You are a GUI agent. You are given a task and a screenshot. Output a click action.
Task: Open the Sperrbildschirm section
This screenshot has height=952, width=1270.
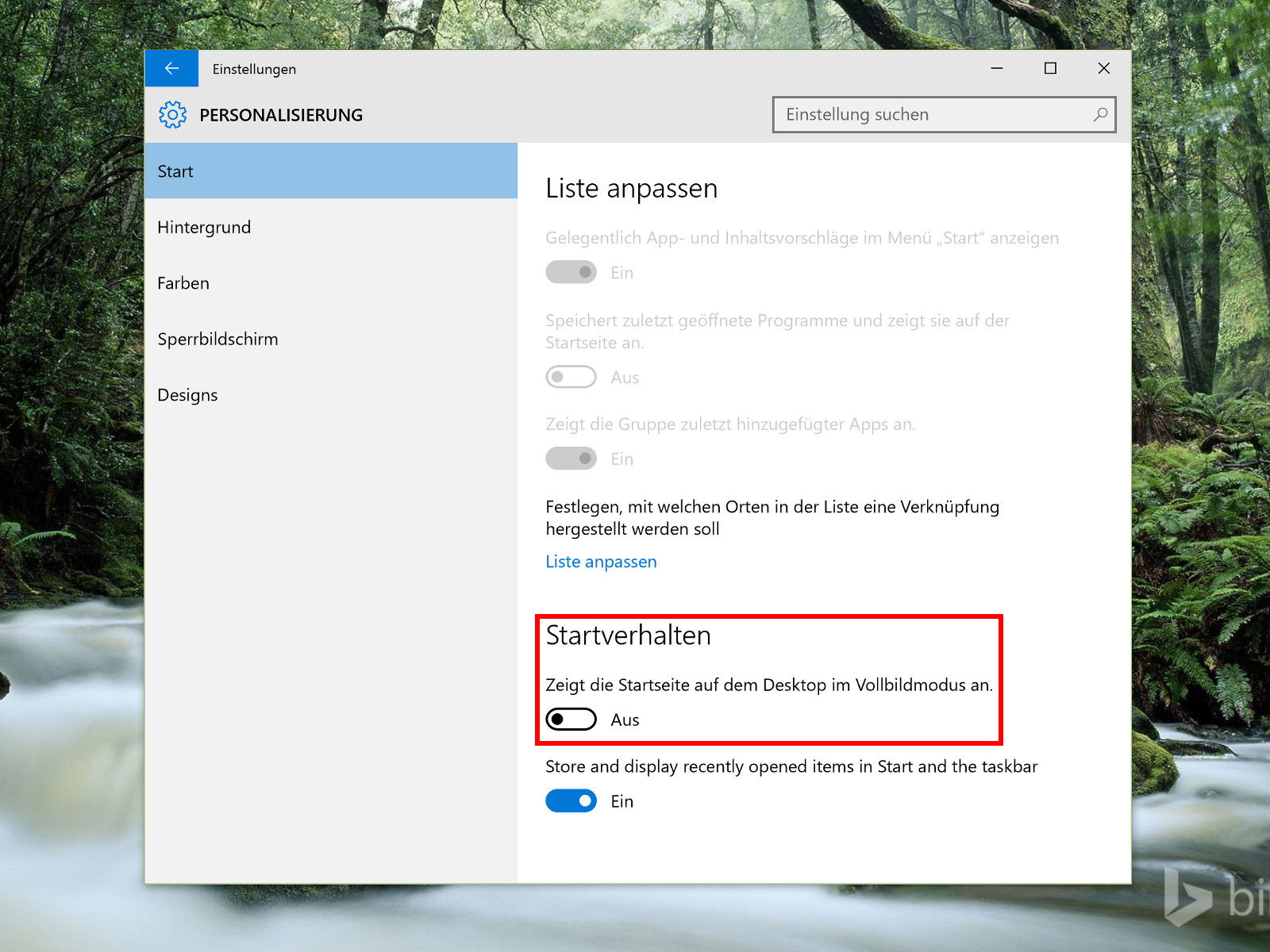pos(331,339)
